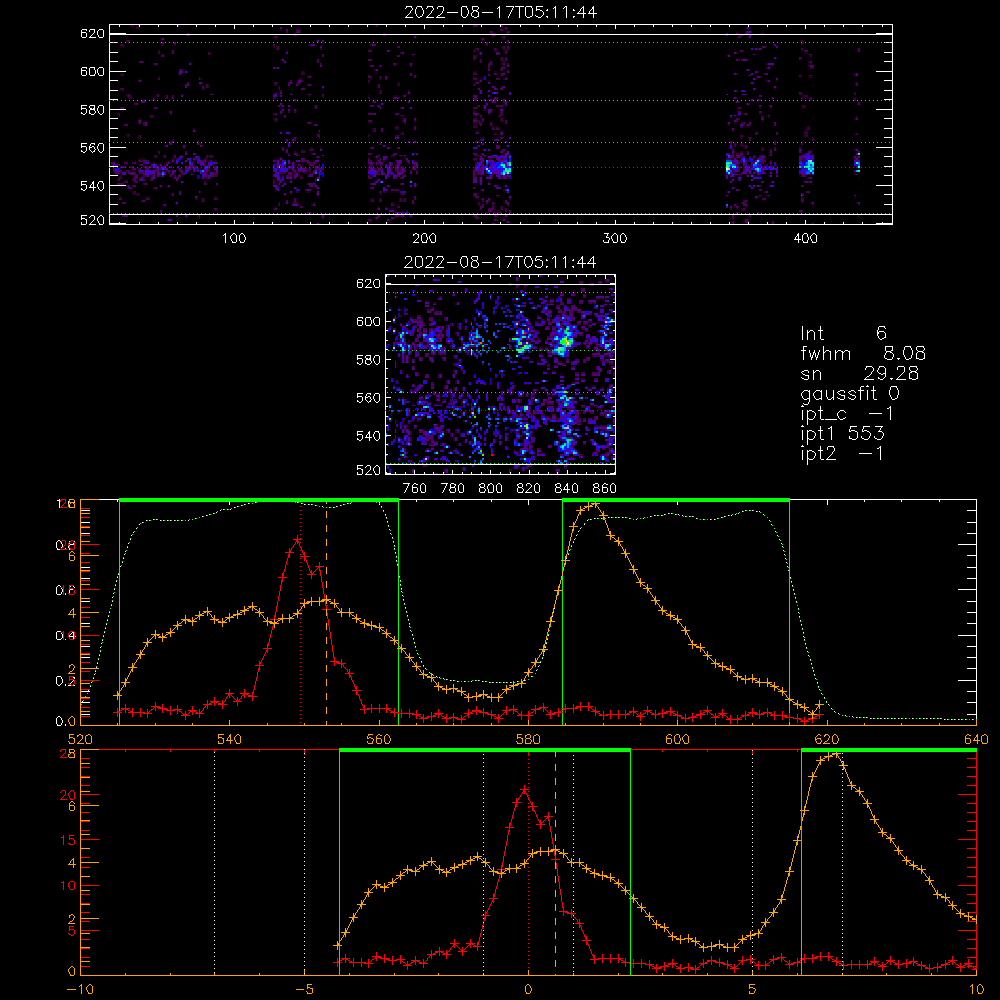Click x-axis label -5 of bottom plot
Screen dimensions: 1000x1000
click(304, 990)
